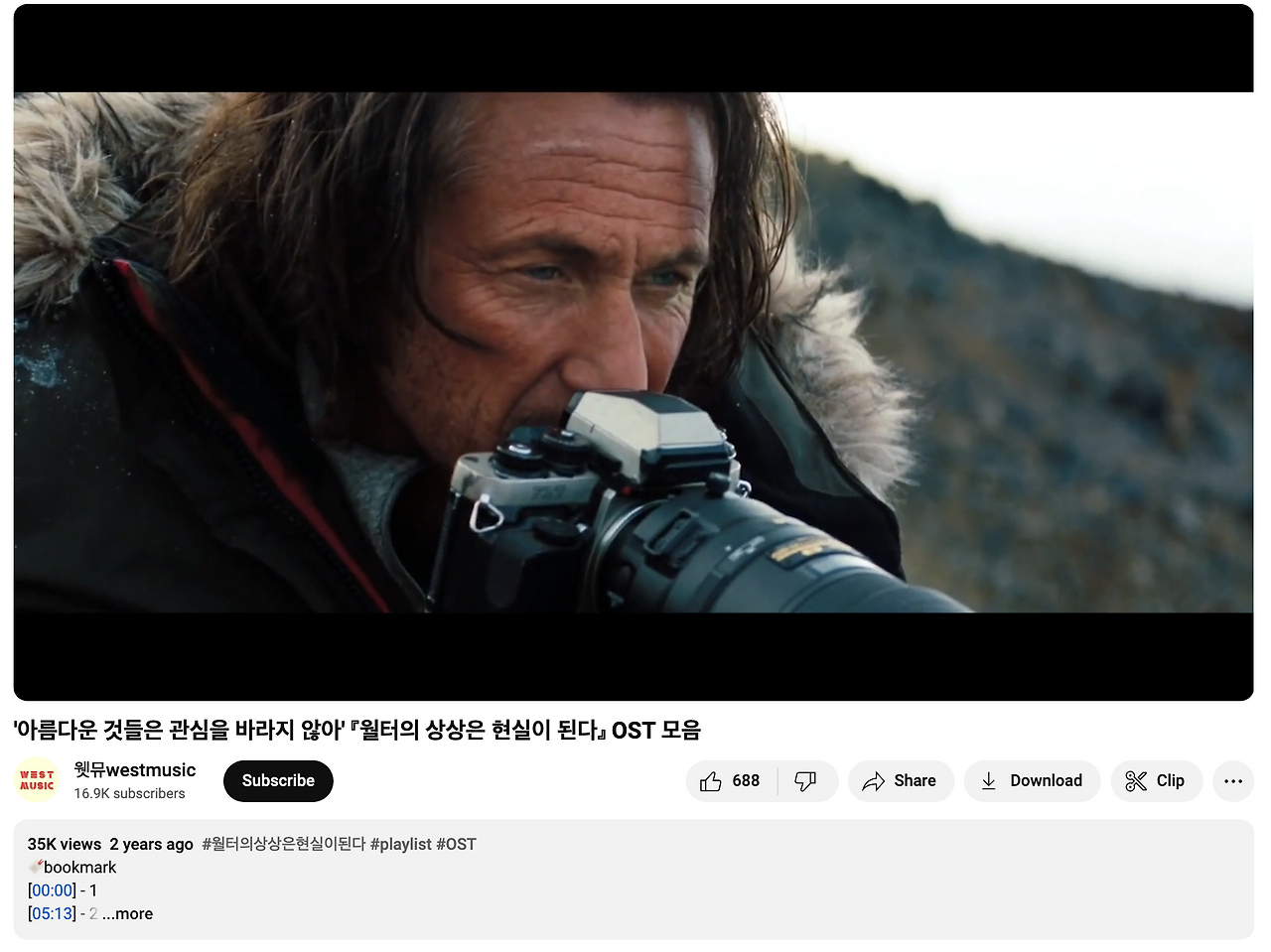Open the #playlist hashtag page

(x=403, y=844)
